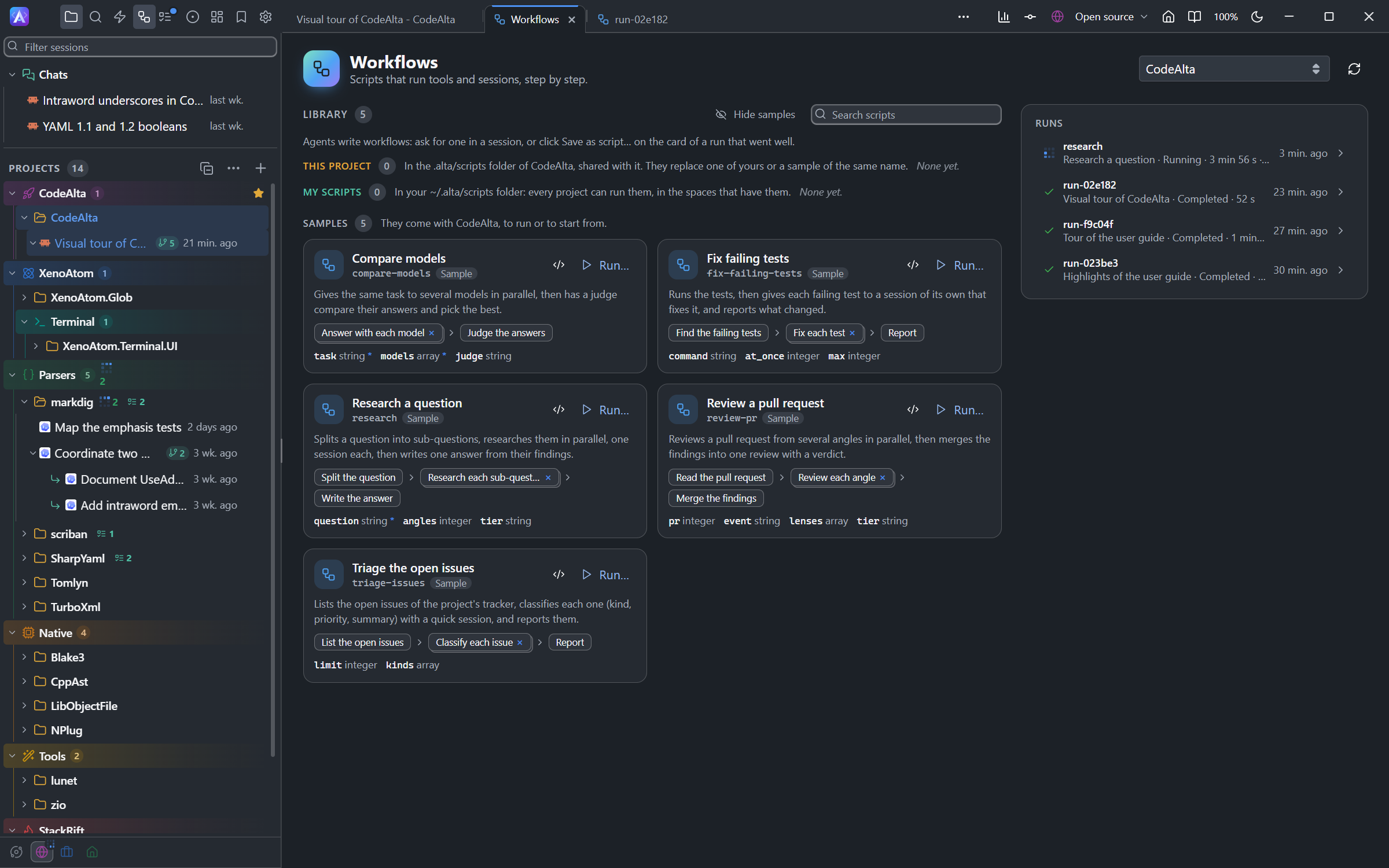The image size is (1389, 868).
Task: Open the home icon in title bar
Action: click(x=1168, y=17)
